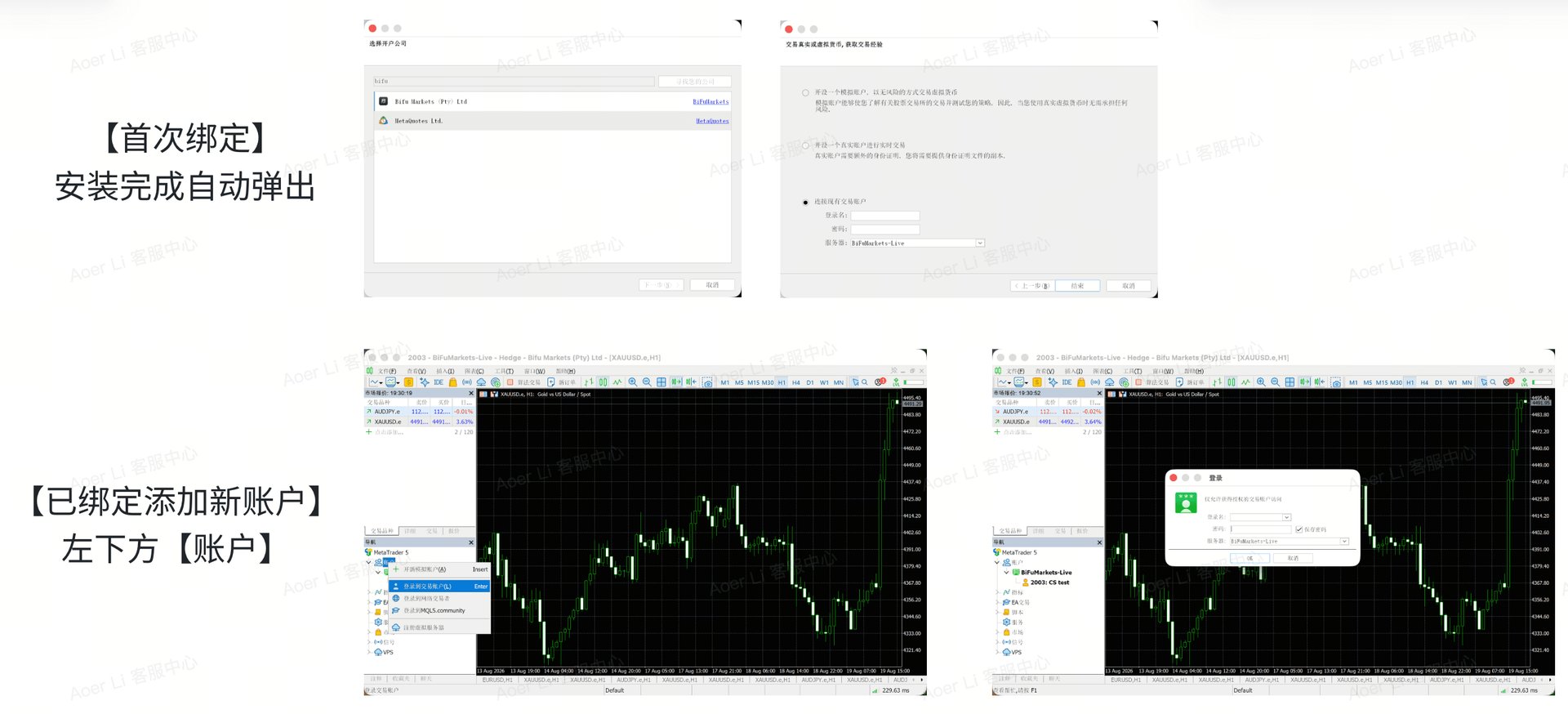
Task: Click the IDE icon in left MetaTrader toolbar
Action: pos(439,382)
